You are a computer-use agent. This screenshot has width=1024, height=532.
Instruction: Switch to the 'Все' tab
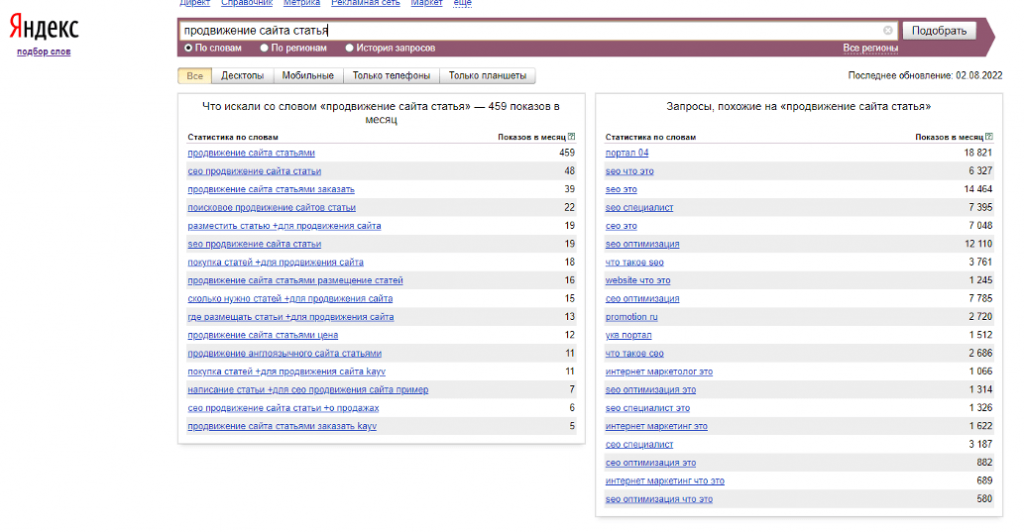point(195,76)
